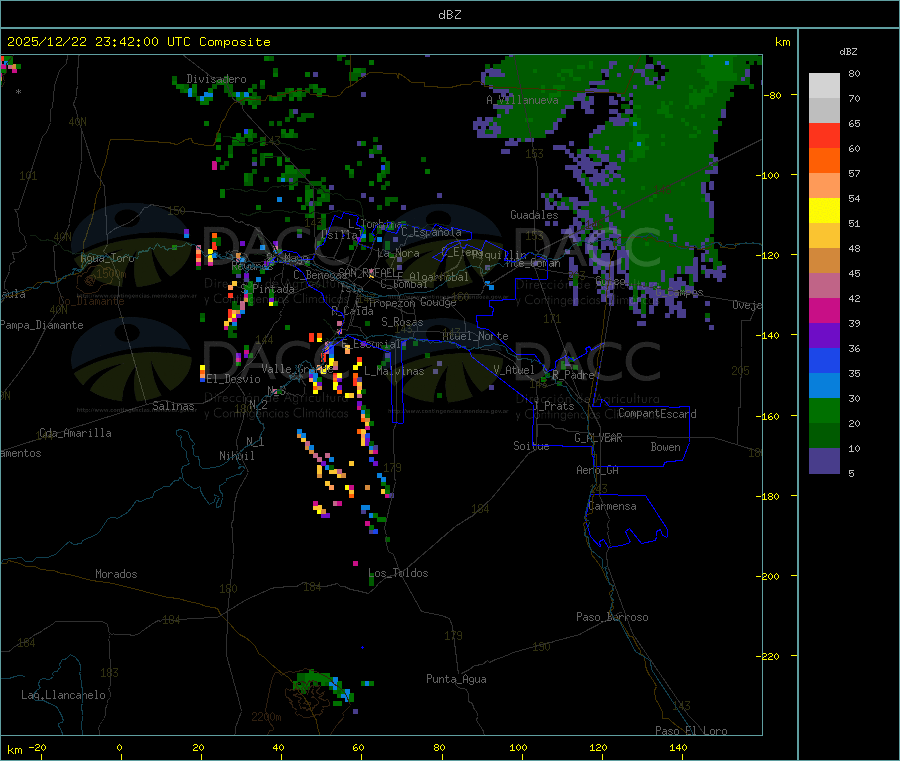Select the 'Algarrobal' map label
The height and width of the screenshot is (761, 900).
click(439, 277)
